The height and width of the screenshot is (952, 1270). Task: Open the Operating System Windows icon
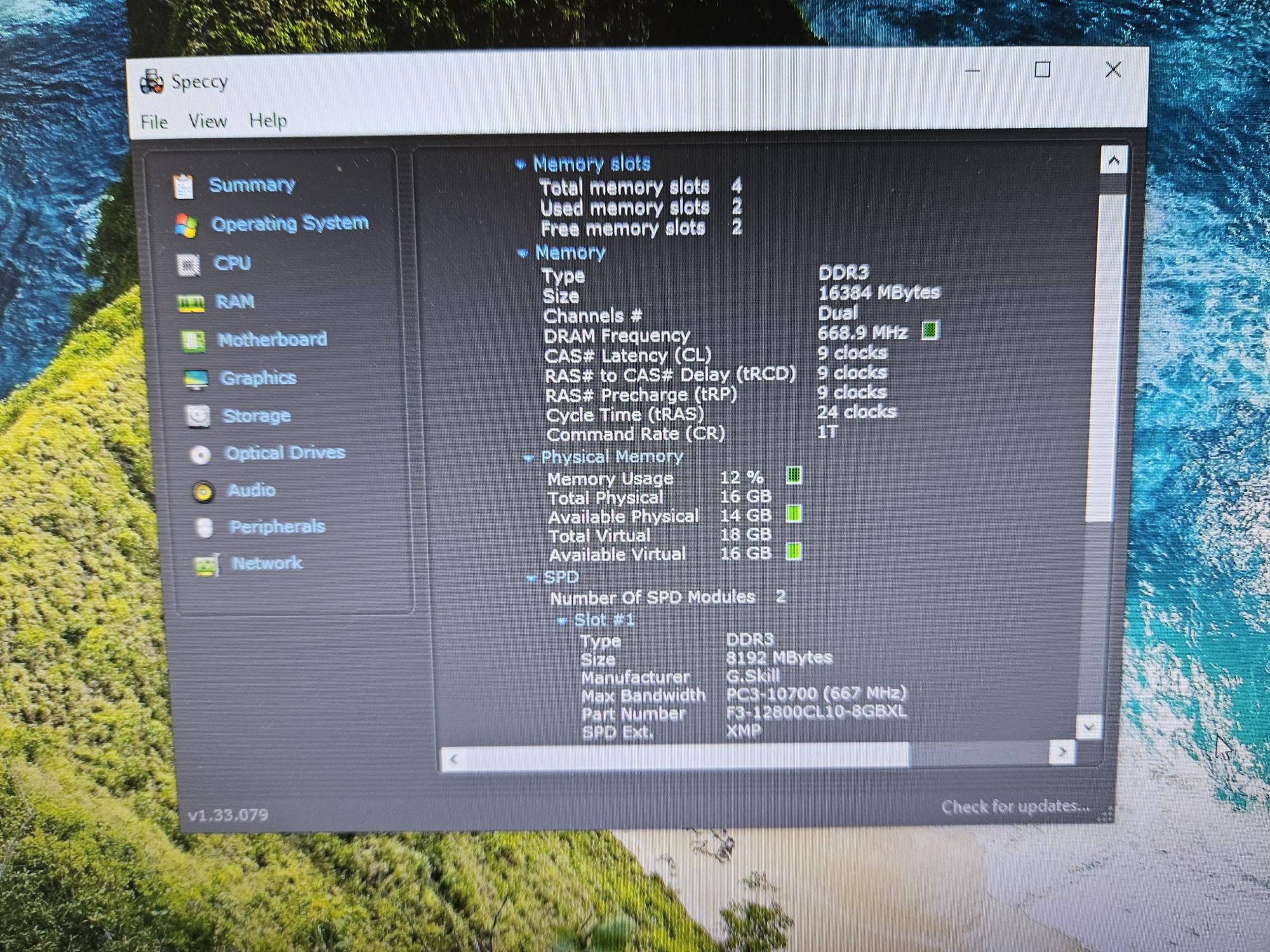pyautogui.click(x=185, y=225)
